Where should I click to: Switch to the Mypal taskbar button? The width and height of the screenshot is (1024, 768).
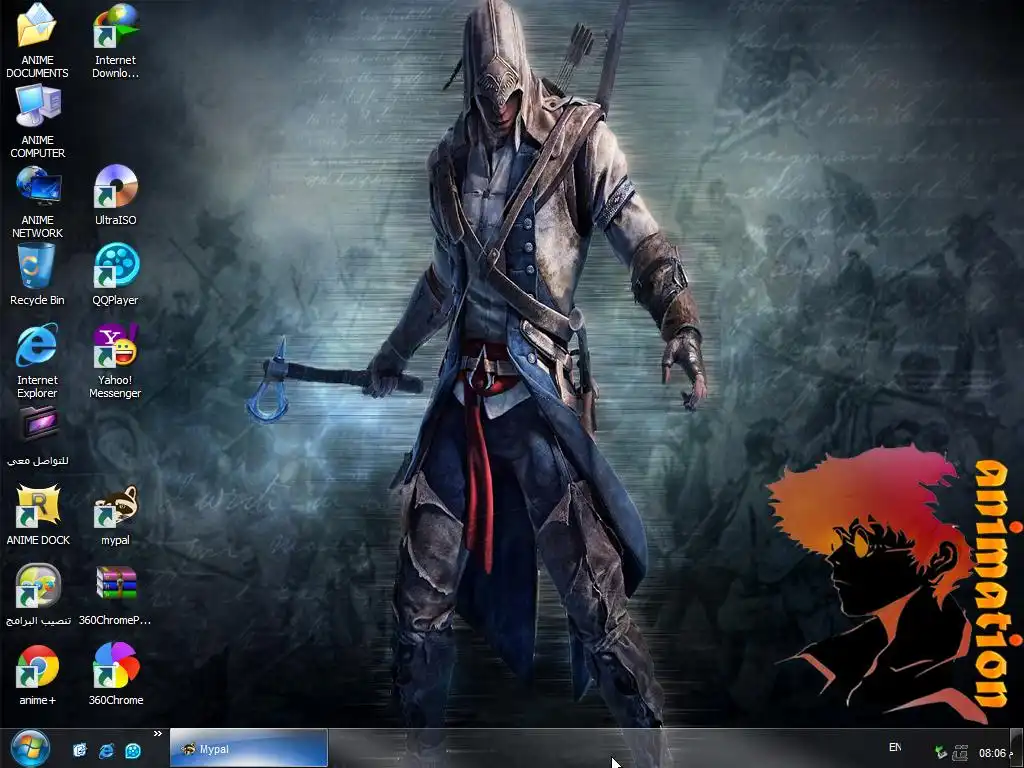click(x=249, y=748)
